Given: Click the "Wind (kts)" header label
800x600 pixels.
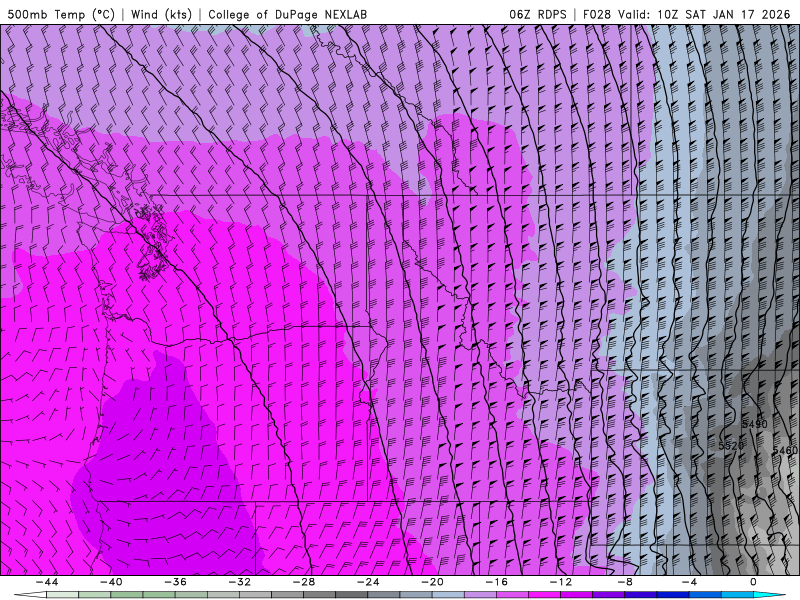Looking at the screenshot, I should [161, 14].
